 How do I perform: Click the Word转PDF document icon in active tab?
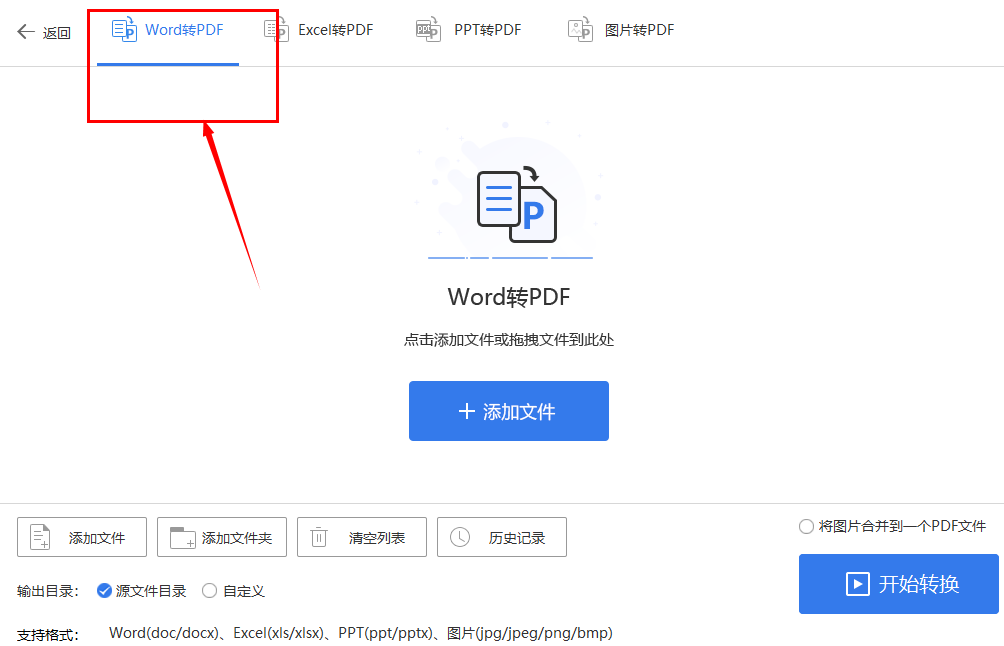click(x=124, y=29)
